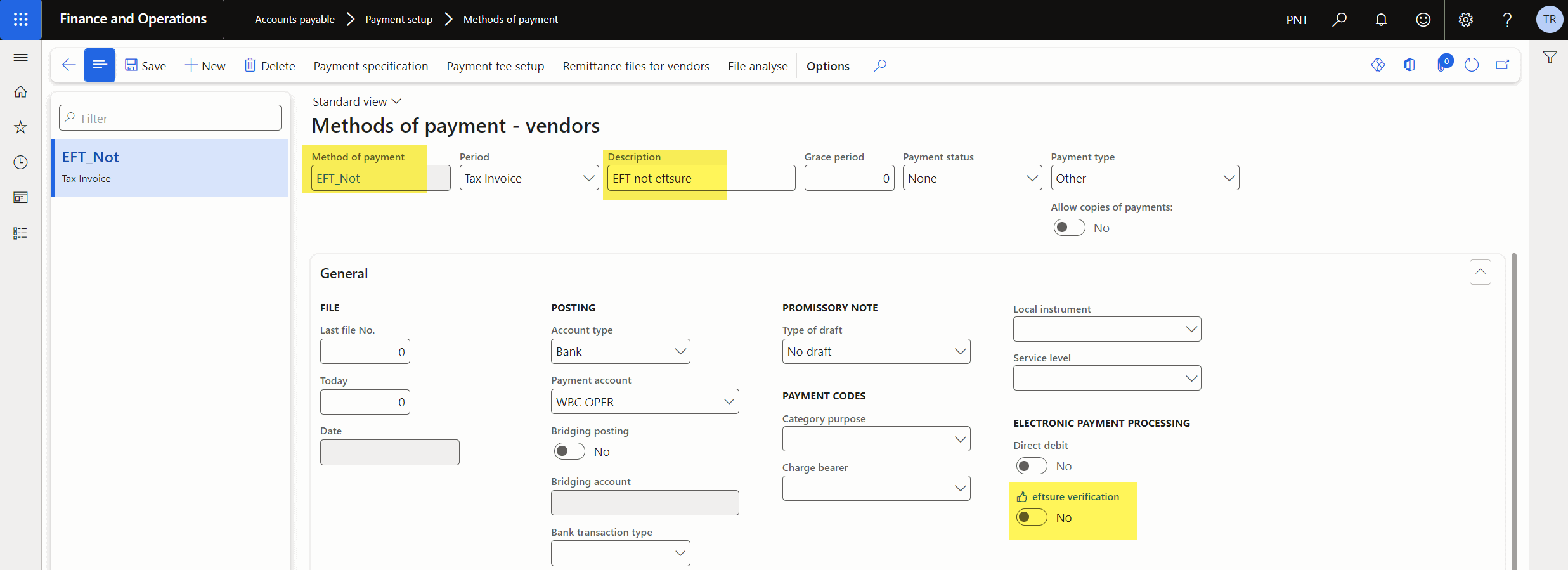Click the Delete button

click(270, 66)
